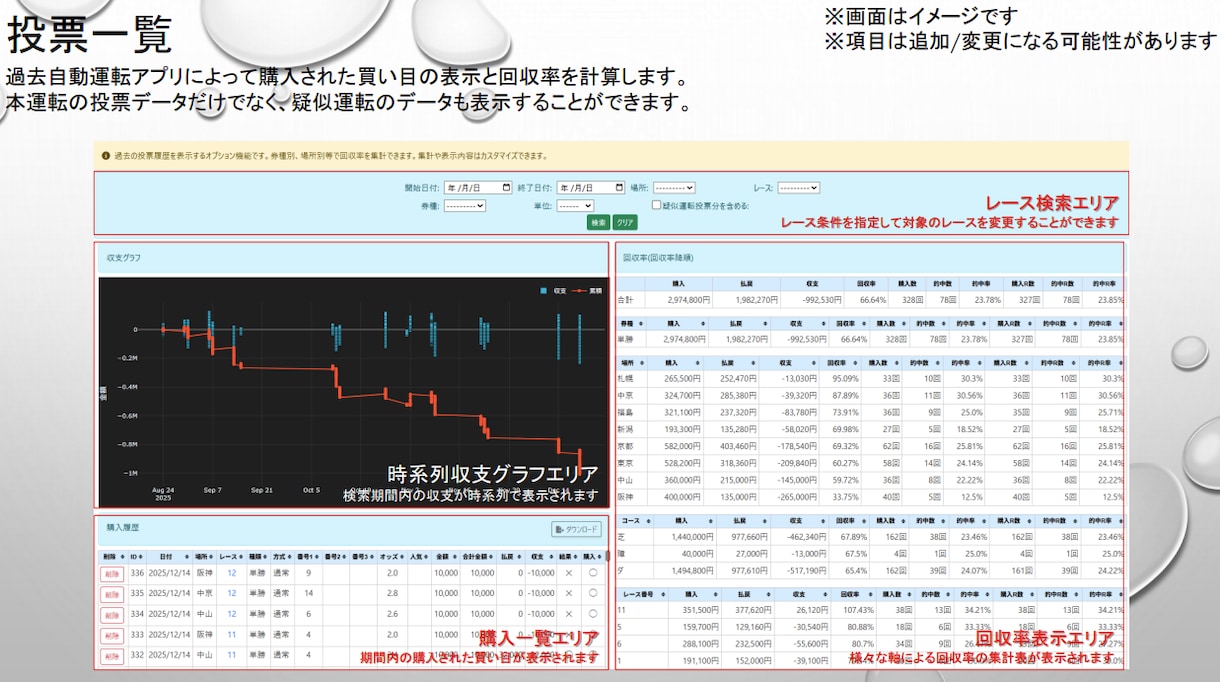Sort purchase history by ID column
Screen dimensions: 1220x682
(x=137, y=555)
